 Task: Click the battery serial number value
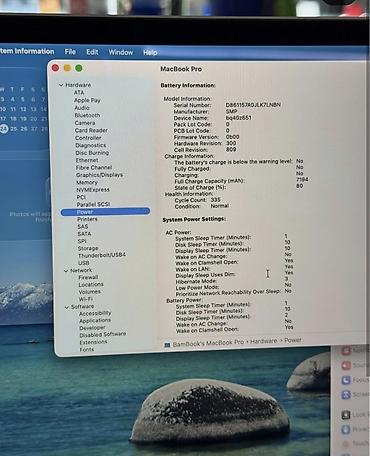[x=253, y=105]
